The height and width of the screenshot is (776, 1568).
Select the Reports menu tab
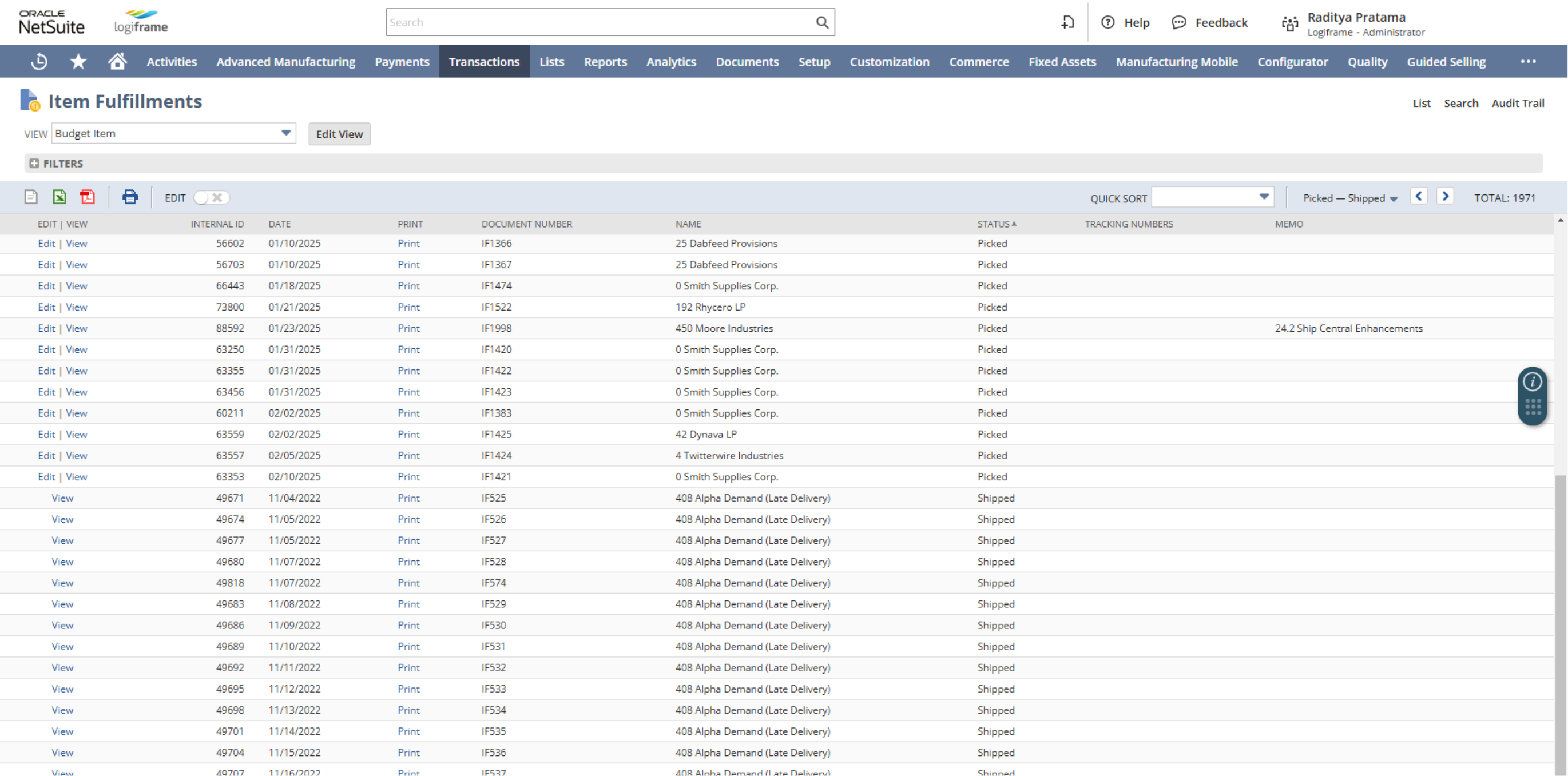click(605, 62)
